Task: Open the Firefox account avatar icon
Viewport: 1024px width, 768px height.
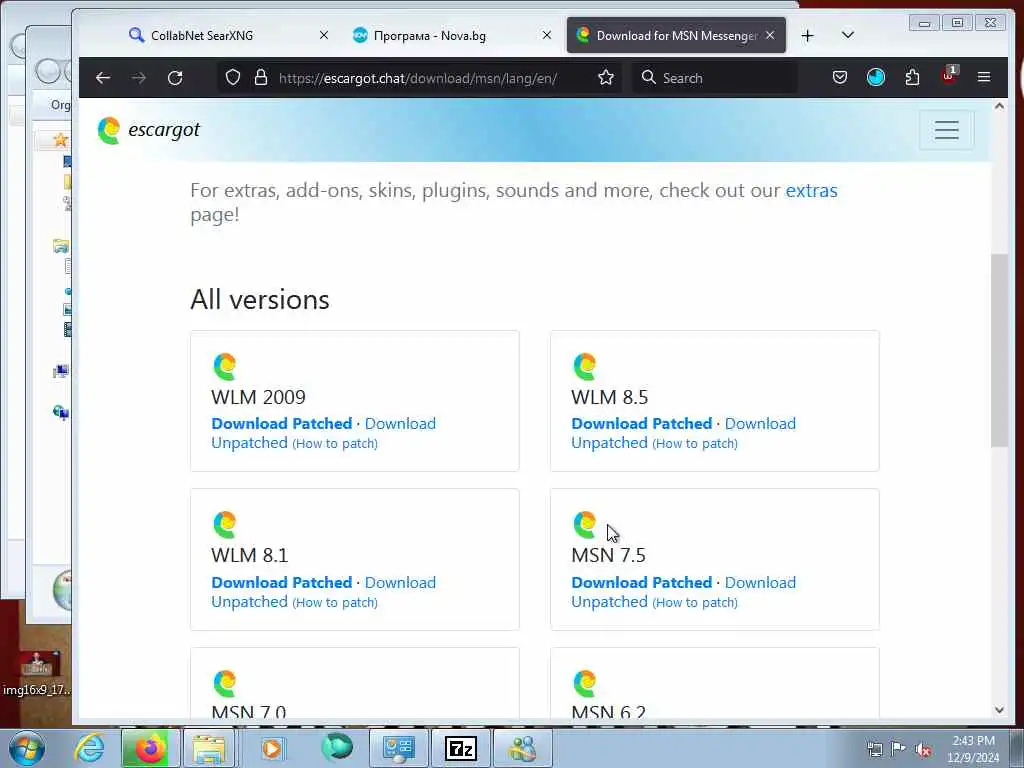Action: coord(876,78)
